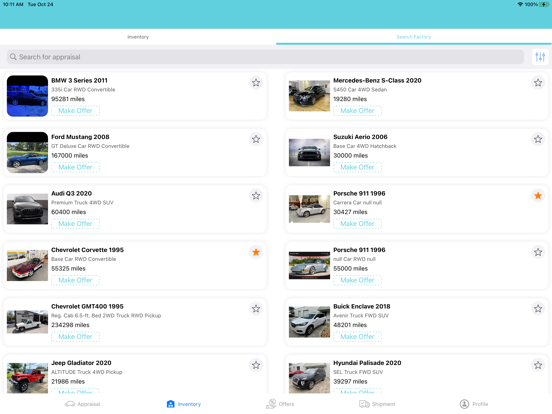Favorite the BMW 3 Series 2011

tap(256, 83)
